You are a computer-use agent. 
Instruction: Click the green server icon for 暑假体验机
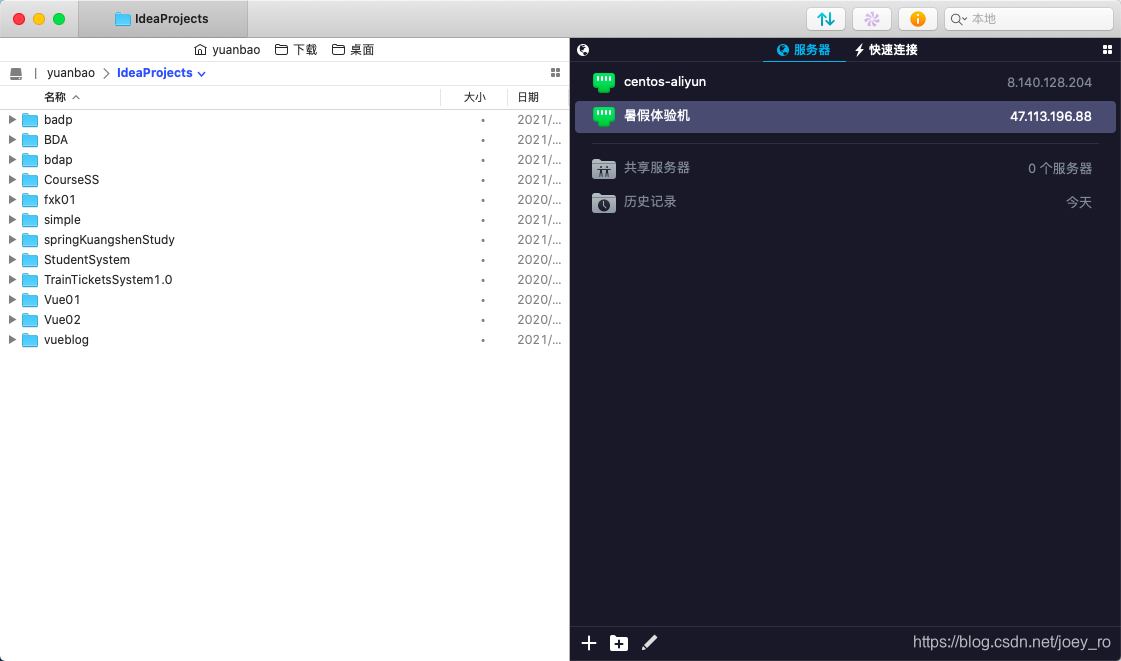[604, 116]
